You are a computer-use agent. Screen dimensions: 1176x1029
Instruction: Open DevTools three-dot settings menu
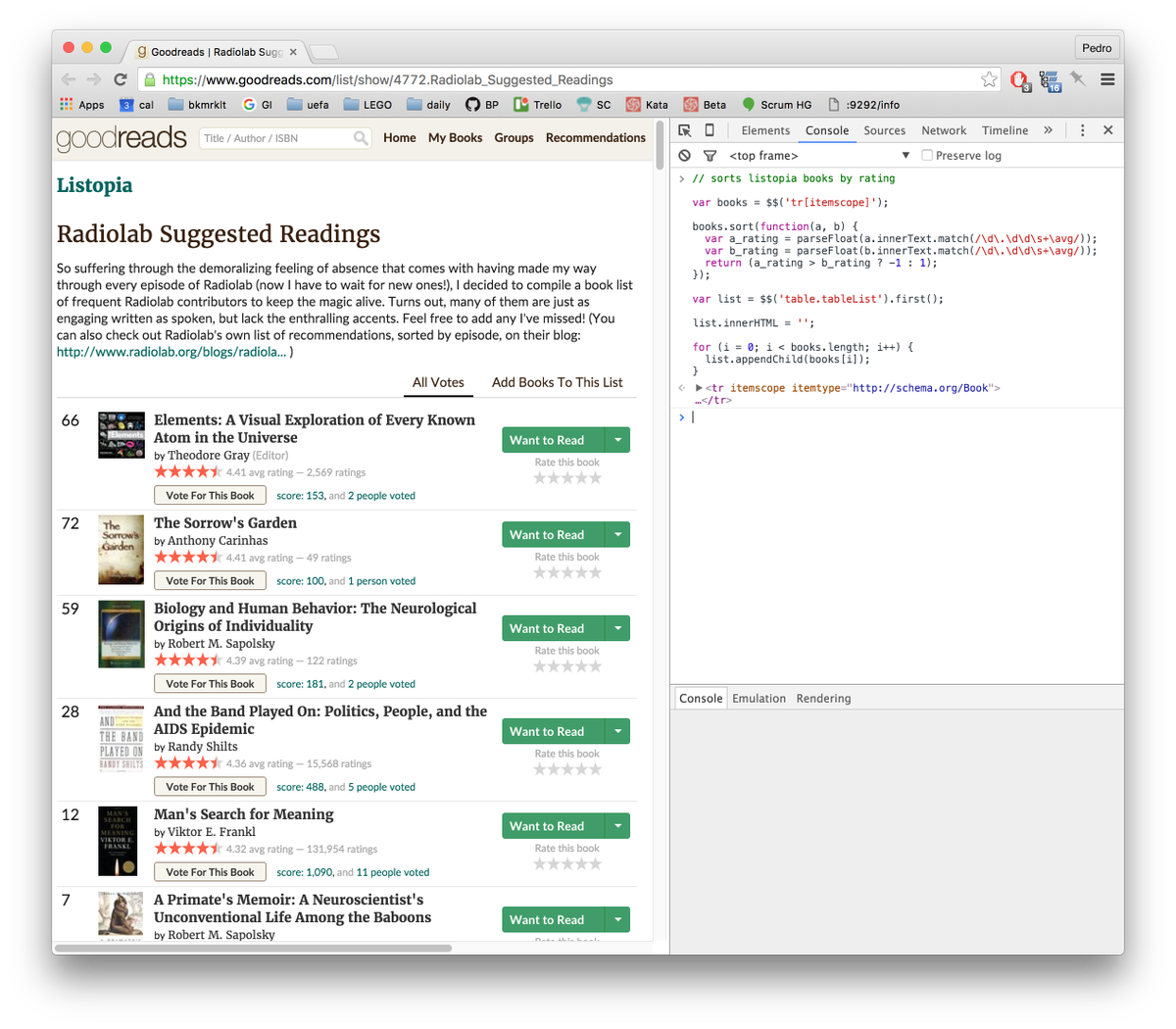point(1082,130)
